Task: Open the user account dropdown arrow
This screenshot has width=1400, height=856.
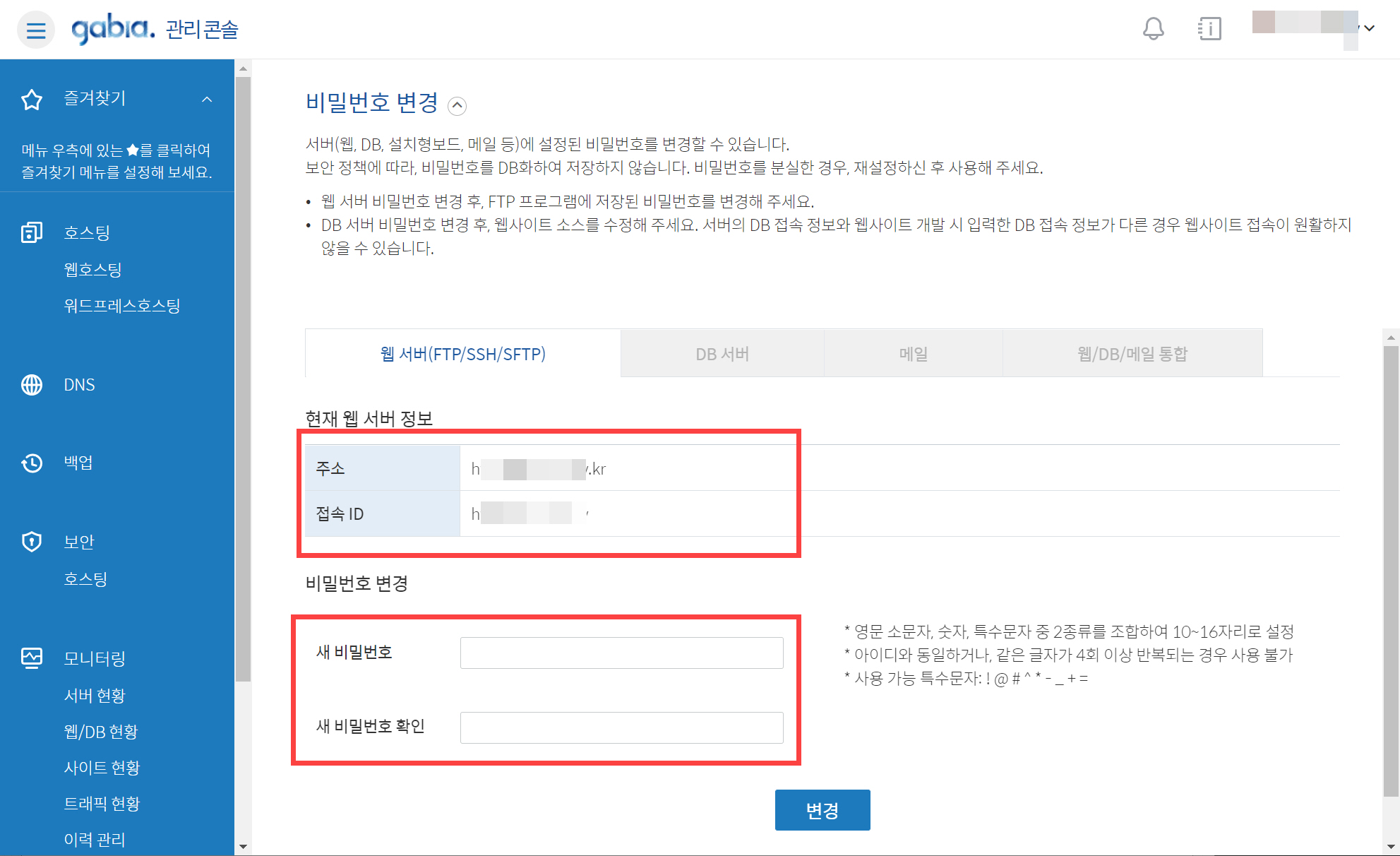Action: pyautogui.click(x=1369, y=28)
